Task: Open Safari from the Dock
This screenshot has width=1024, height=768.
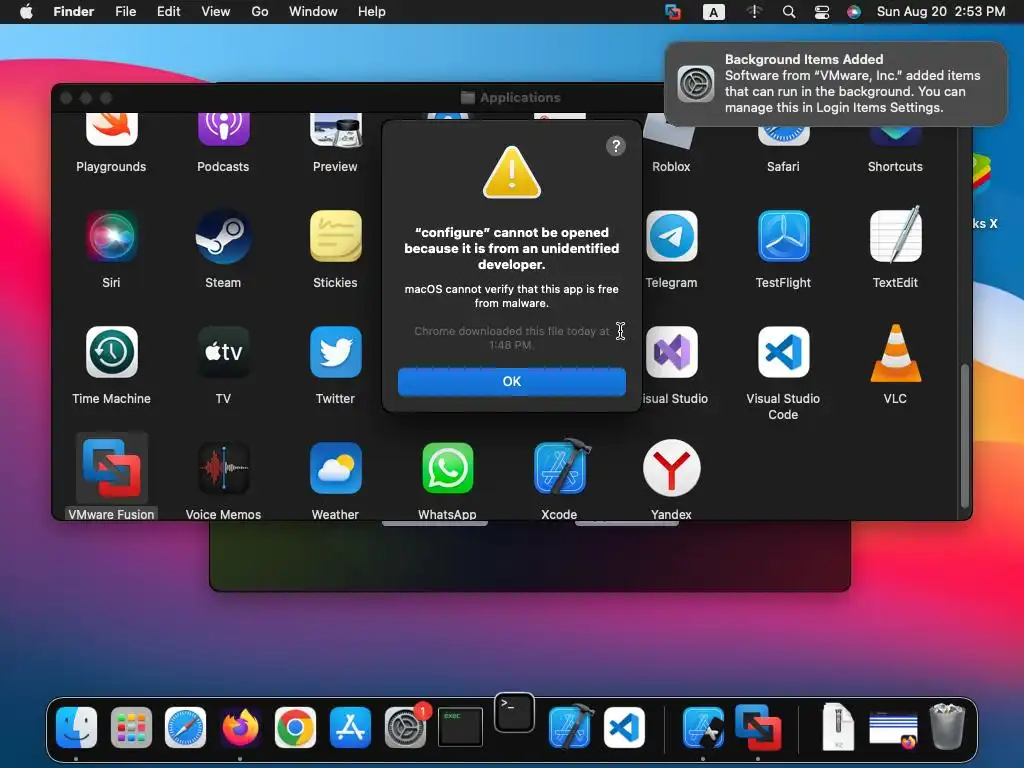Action: point(185,727)
